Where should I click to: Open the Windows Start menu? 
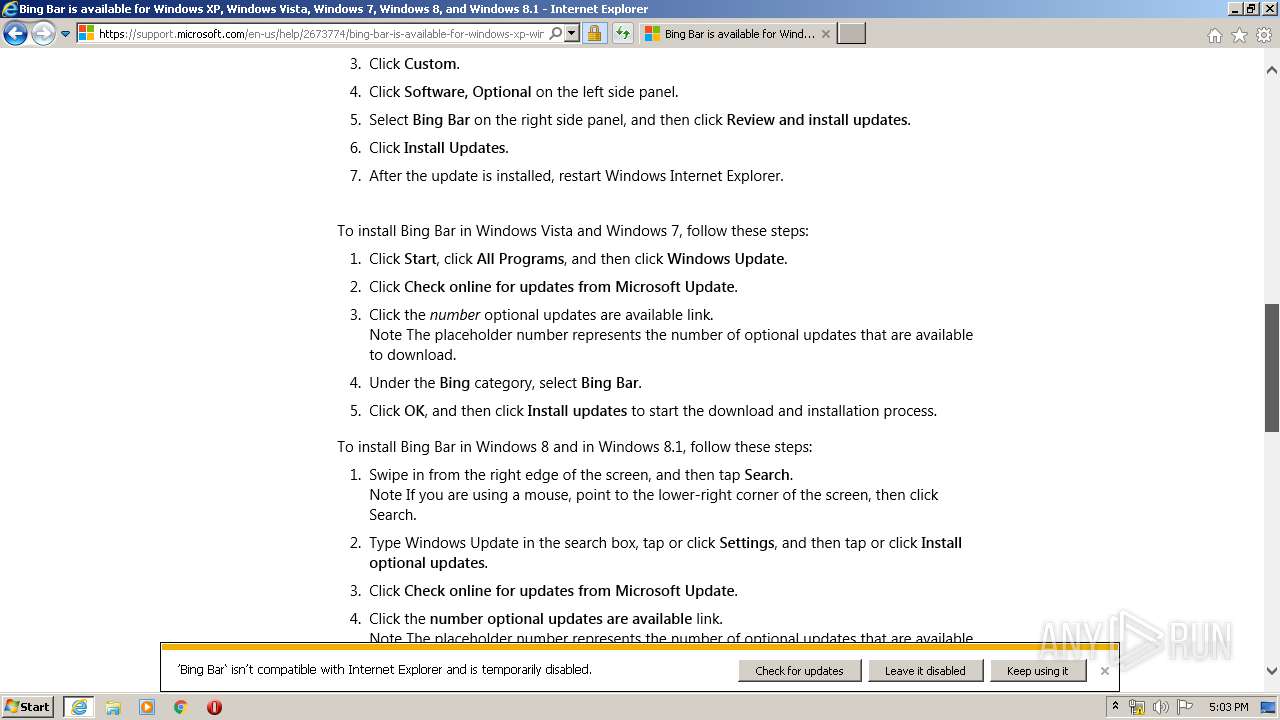(x=28, y=707)
